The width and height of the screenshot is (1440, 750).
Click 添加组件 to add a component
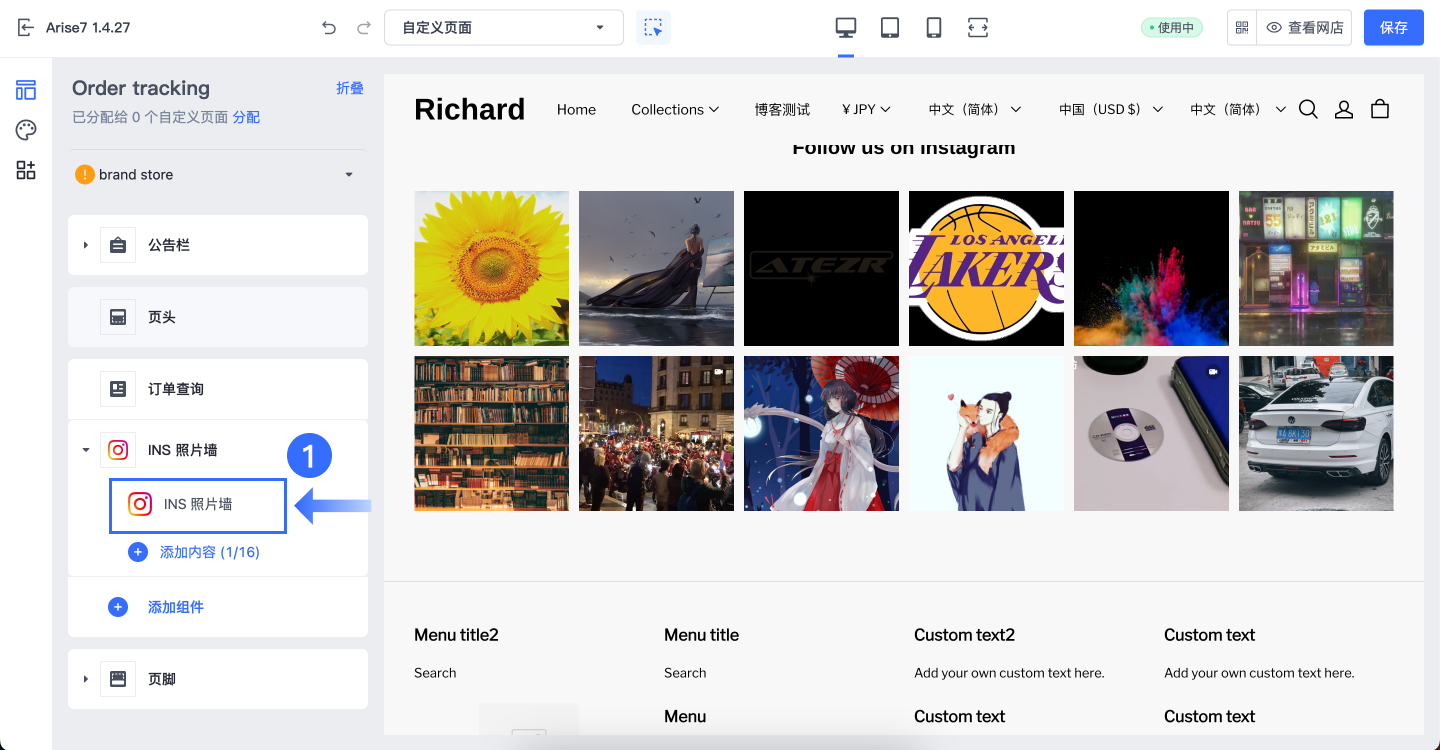175,607
